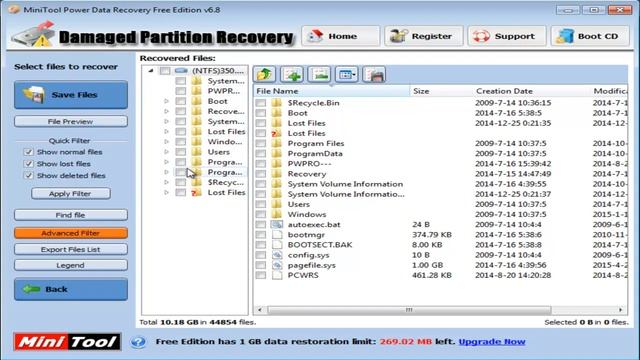This screenshot has height=360, width=640.
Task: Open the Support page
Action: coord(507,36)
